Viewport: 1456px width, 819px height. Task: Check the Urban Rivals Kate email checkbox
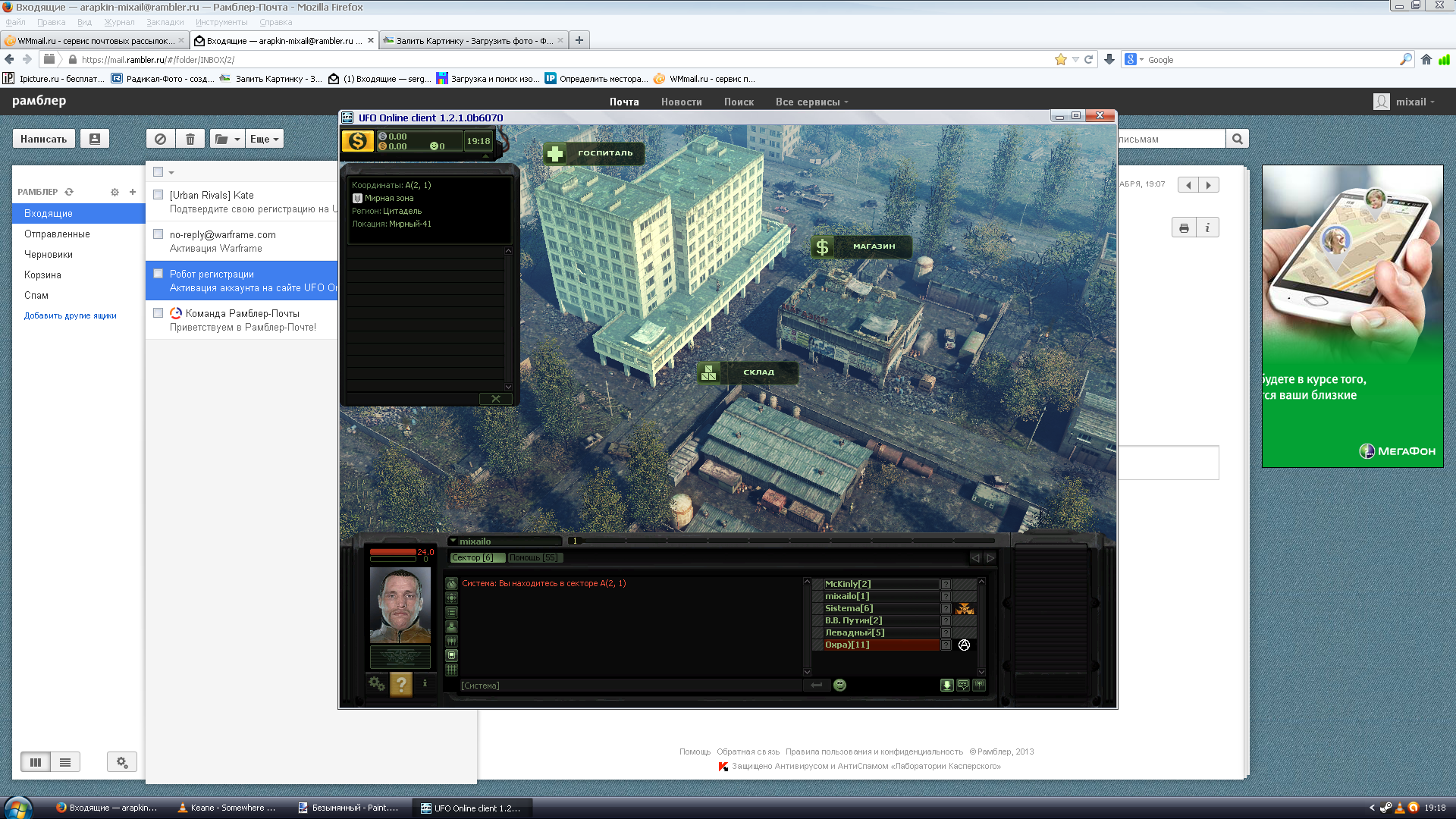[158, 195]
